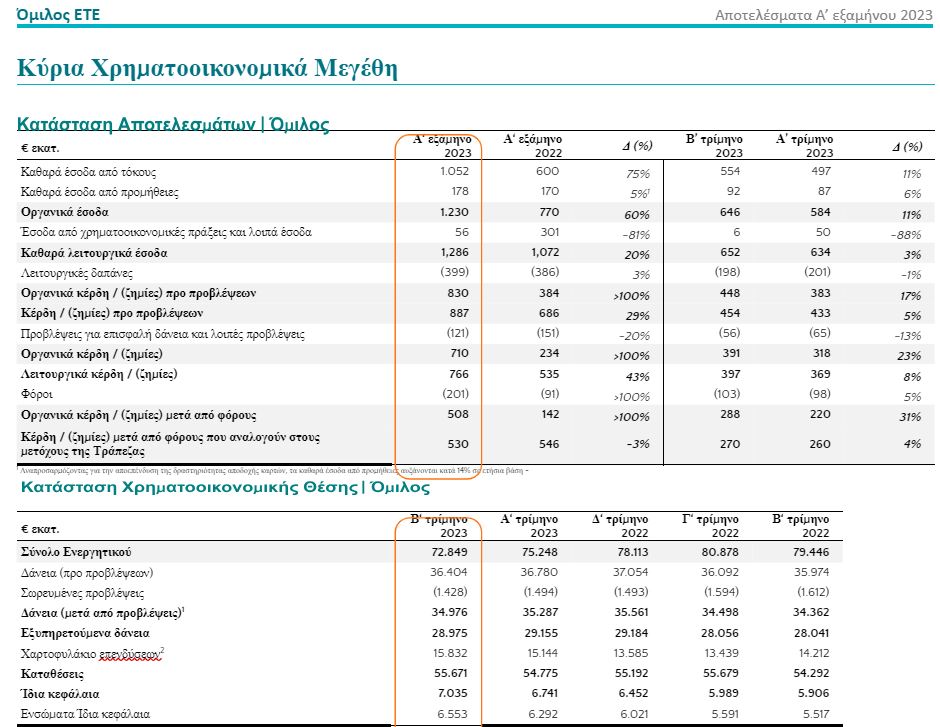The width and height of the screenshot is (940, 727).
Task: Click the 1.052 net interest income value
Action: [453, 172]
